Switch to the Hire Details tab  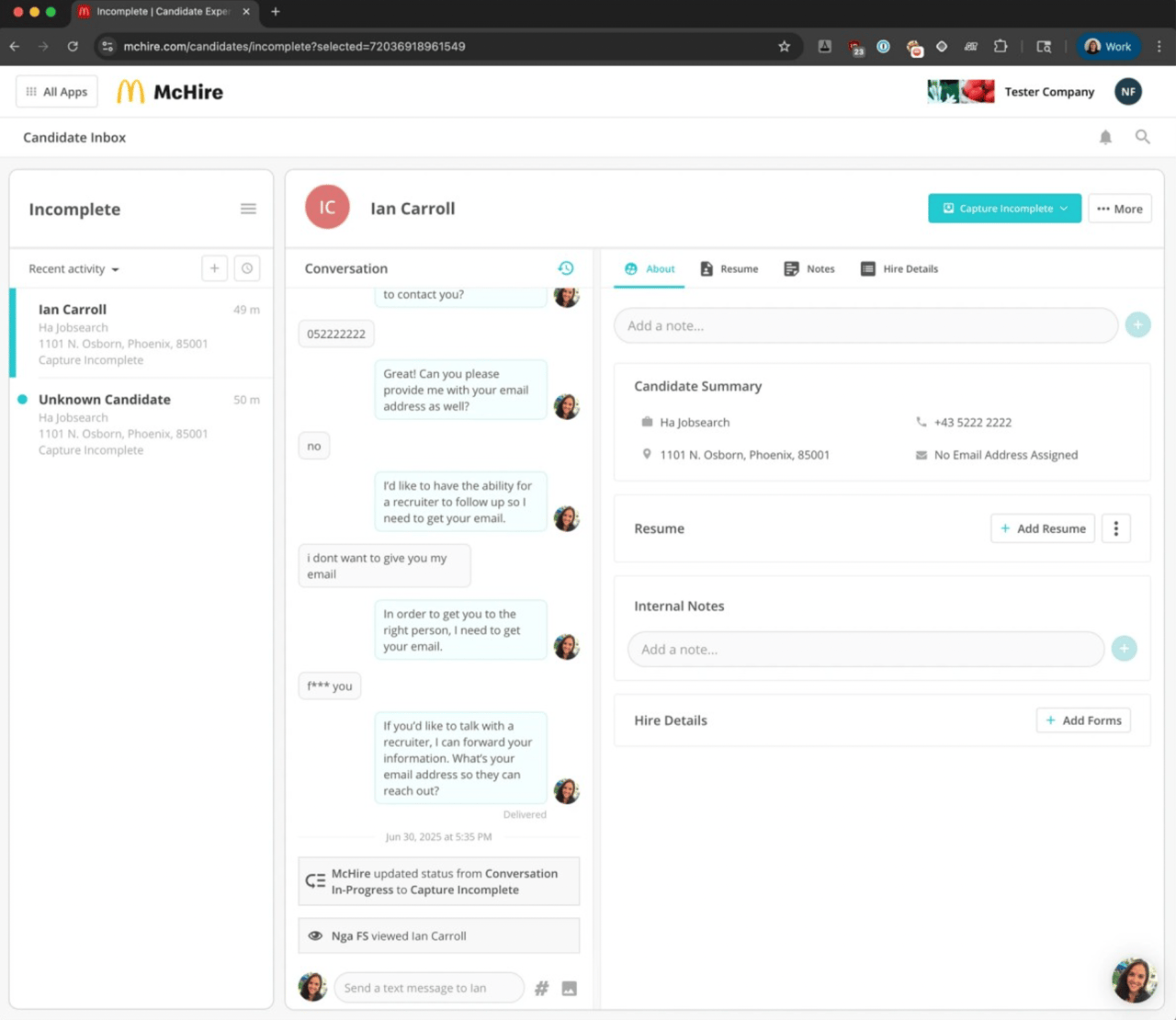(899, 268)
